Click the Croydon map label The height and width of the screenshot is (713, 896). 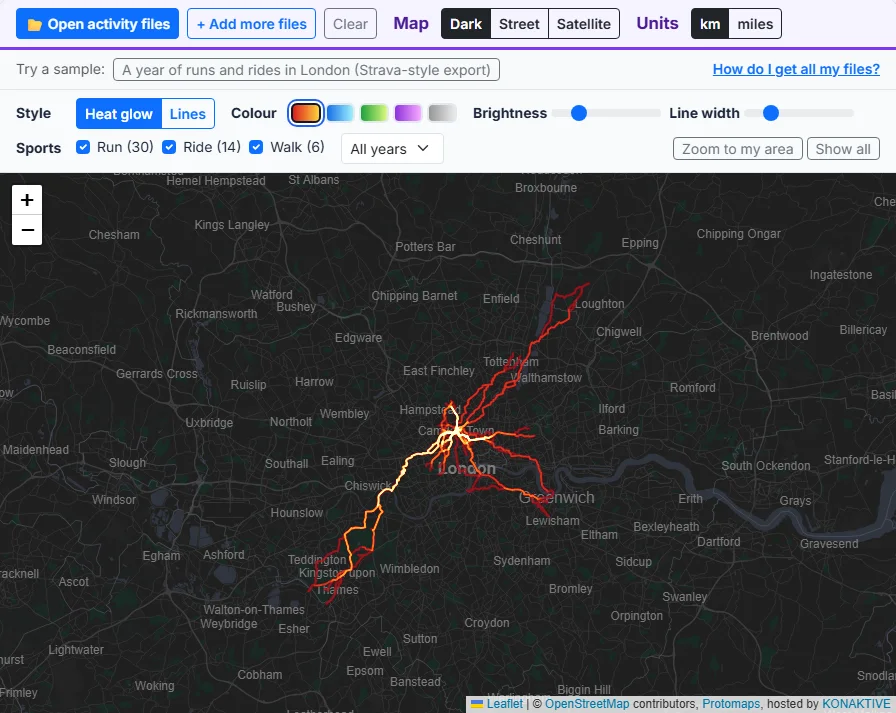click(487, 623)
